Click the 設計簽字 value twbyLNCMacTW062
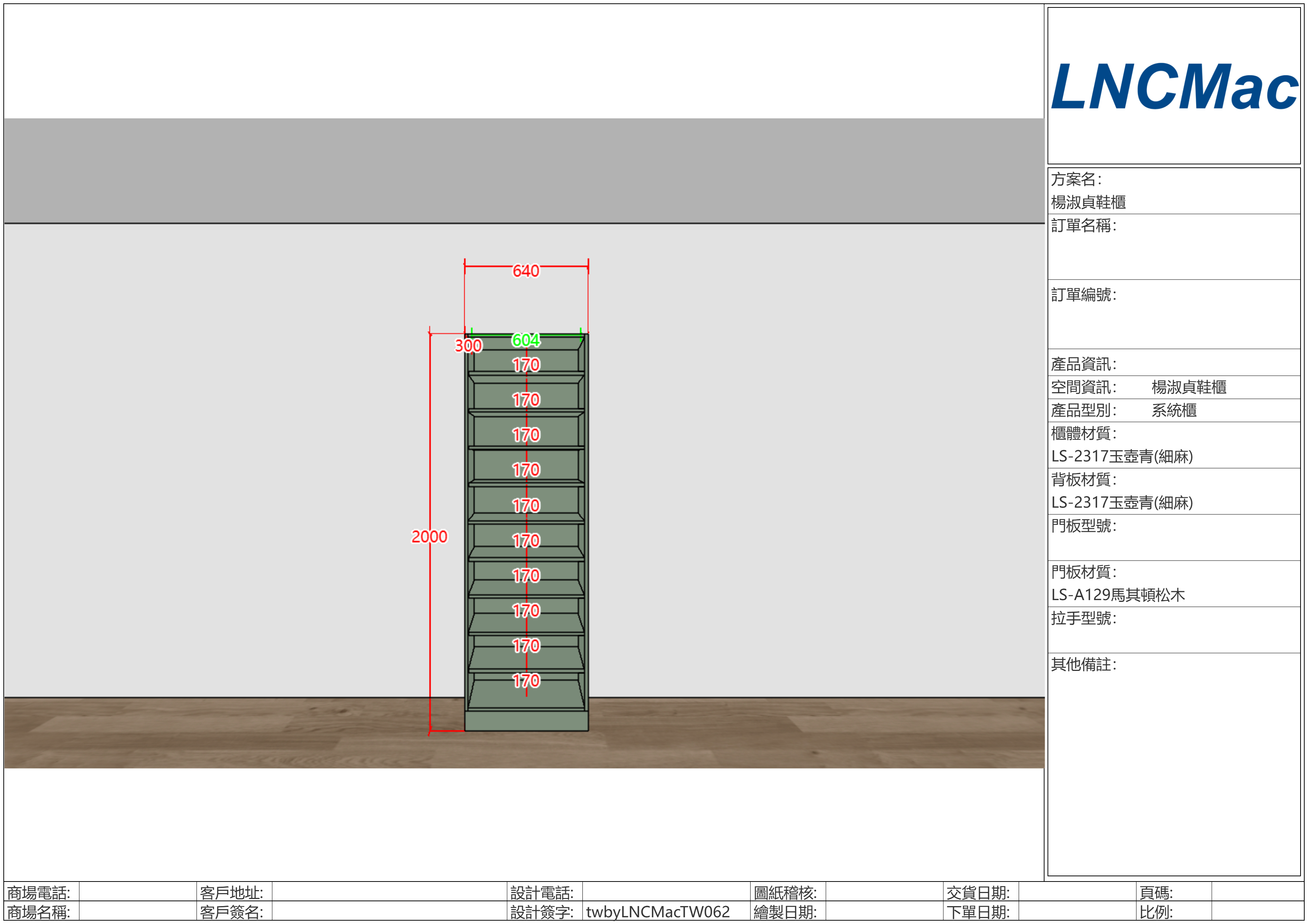The image size is (1308, 924). [657, 912]
